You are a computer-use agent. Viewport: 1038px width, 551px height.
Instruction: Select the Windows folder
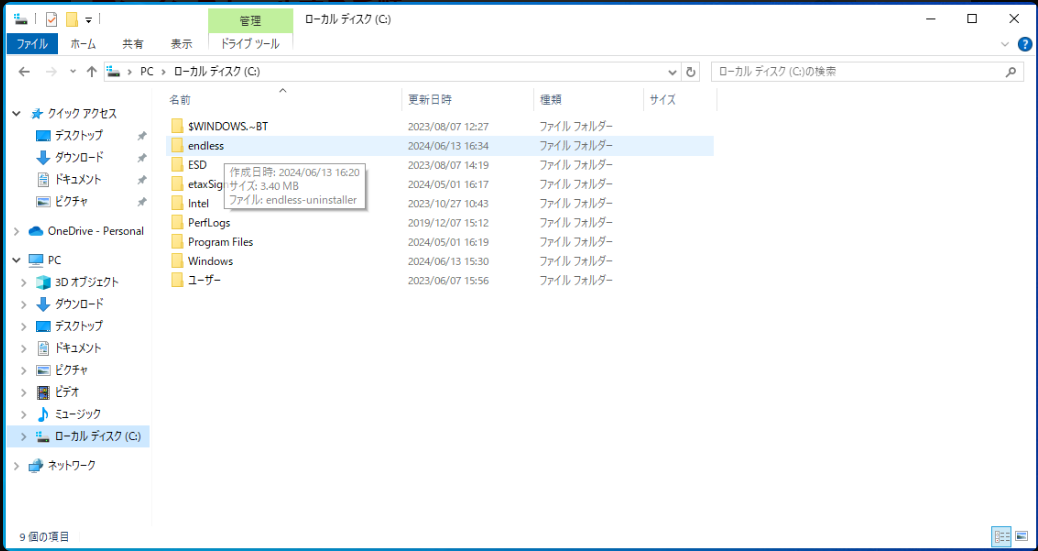tap(440, 261)
